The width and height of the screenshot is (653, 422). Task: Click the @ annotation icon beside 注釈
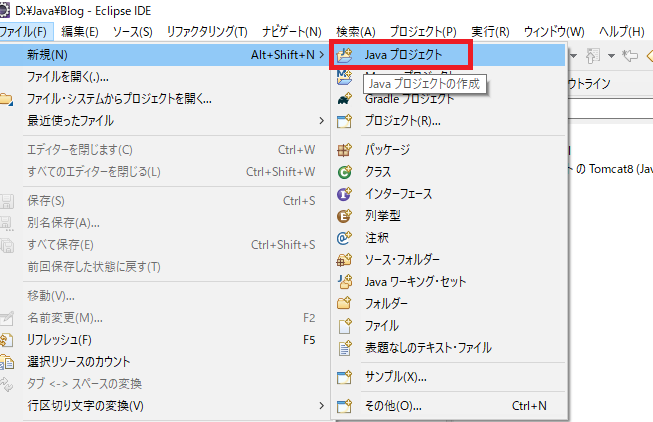click(x=344, y=238)
